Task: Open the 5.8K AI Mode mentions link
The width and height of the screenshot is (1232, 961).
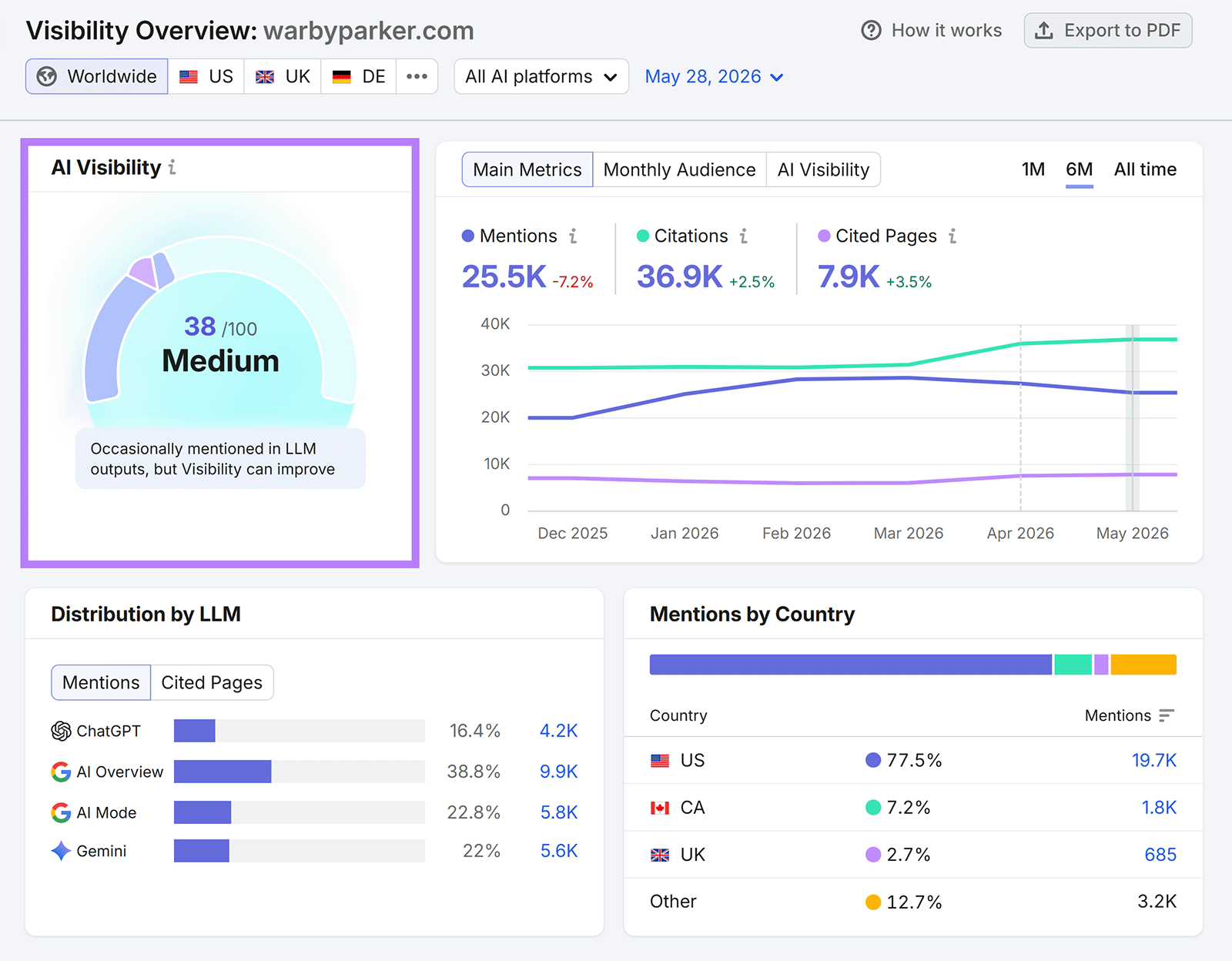Action: (x=558, y=812)
